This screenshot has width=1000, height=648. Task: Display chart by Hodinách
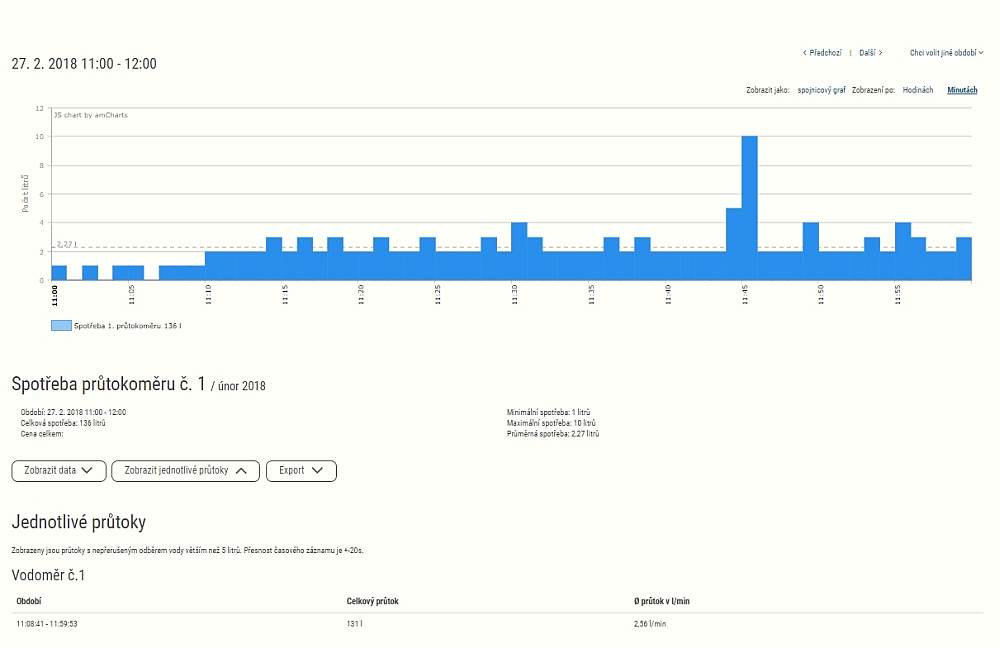click(917, 90)
